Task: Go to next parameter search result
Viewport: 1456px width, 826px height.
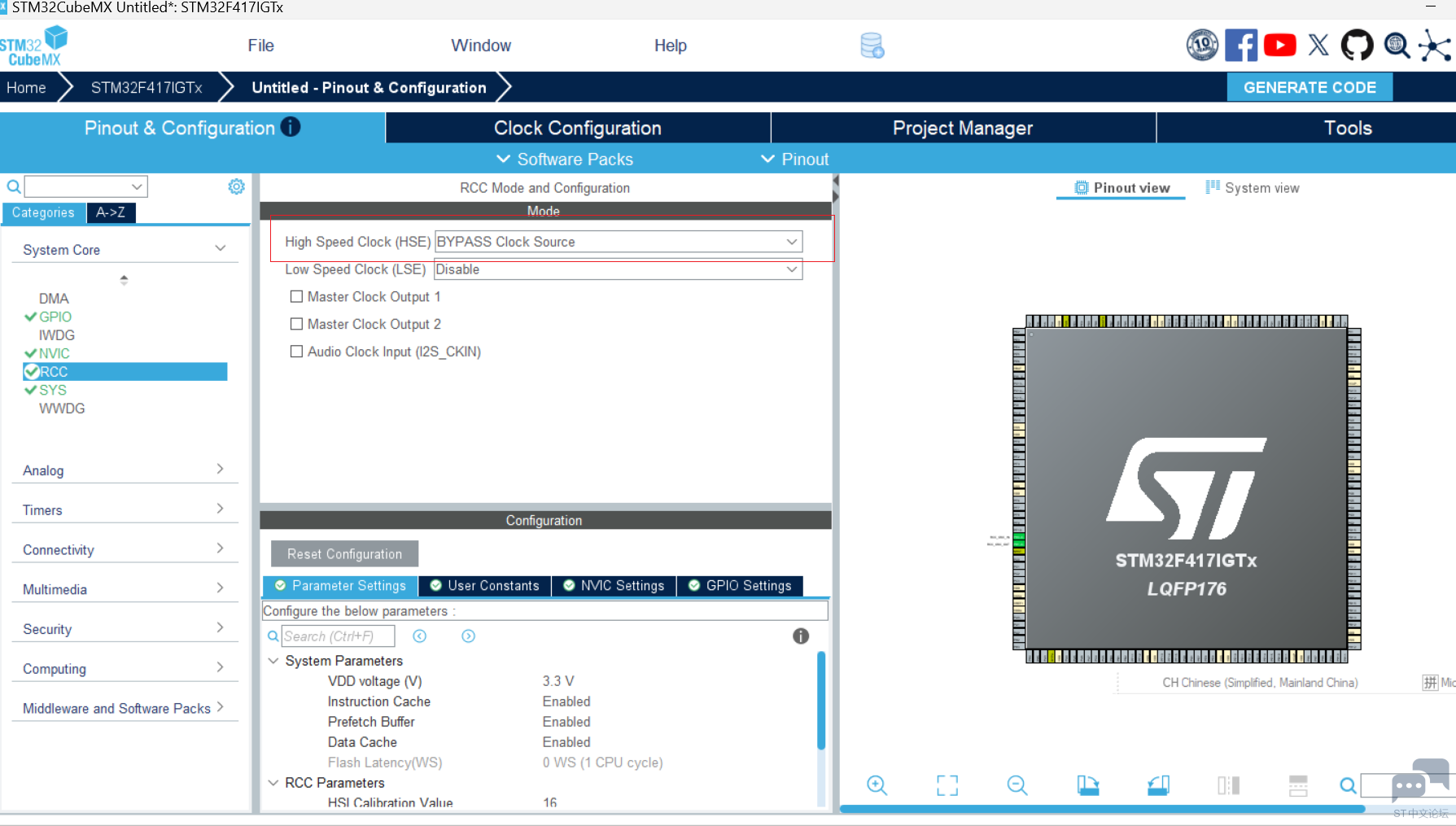Action: tap(469, 636)
